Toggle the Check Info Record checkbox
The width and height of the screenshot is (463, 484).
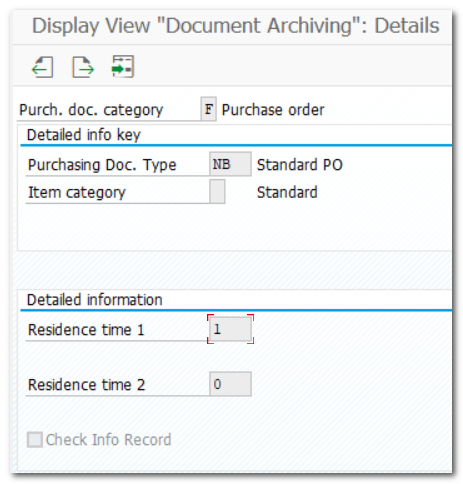[35, 439]
